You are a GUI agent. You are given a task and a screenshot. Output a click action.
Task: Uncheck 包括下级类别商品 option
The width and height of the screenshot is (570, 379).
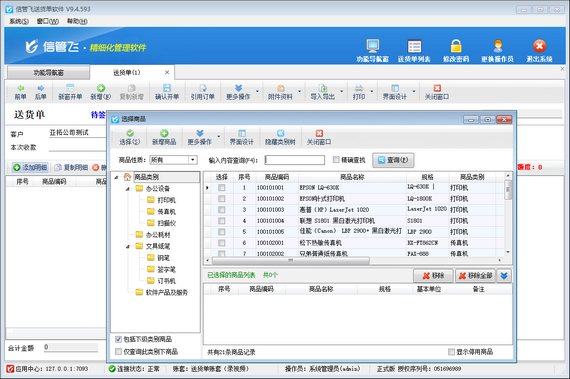[118, 339]
